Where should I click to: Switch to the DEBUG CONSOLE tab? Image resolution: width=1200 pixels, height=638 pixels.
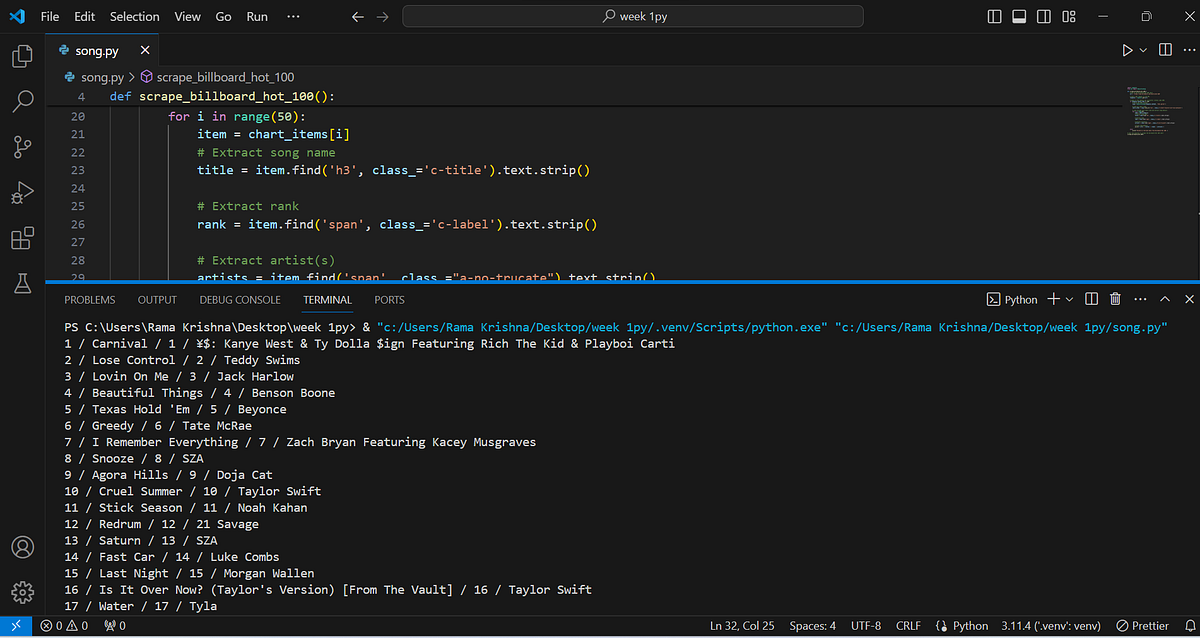[x=239, y=299]
